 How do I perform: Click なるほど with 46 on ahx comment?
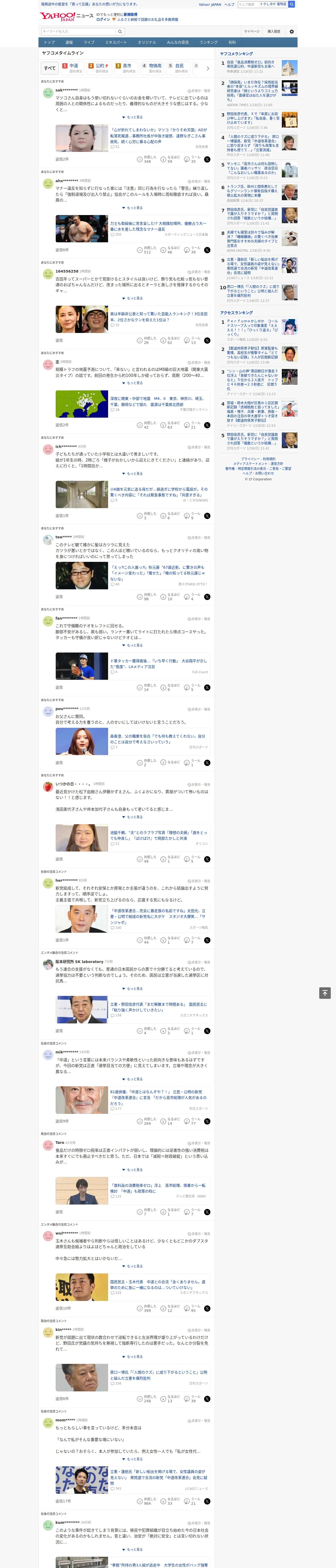point(170,250)
